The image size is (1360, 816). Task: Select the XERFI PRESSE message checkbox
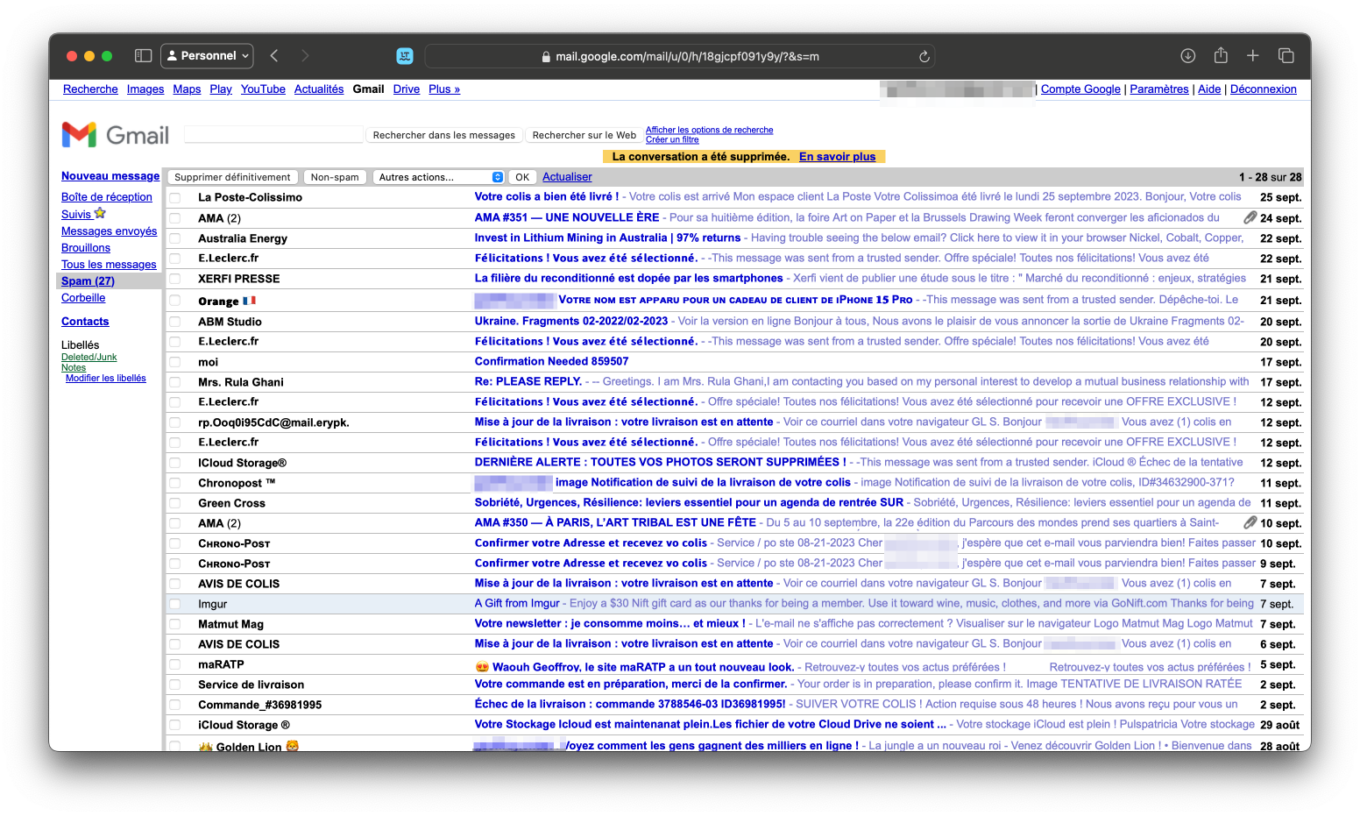tap(175, 279)
